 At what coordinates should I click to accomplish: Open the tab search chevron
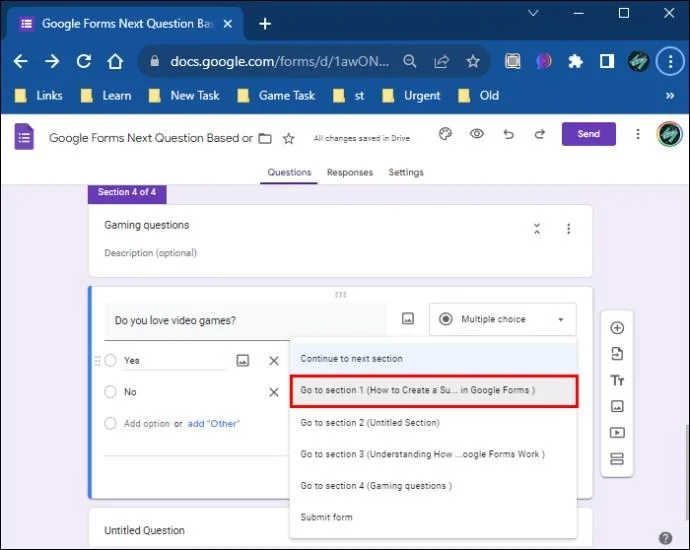[533, 13]
